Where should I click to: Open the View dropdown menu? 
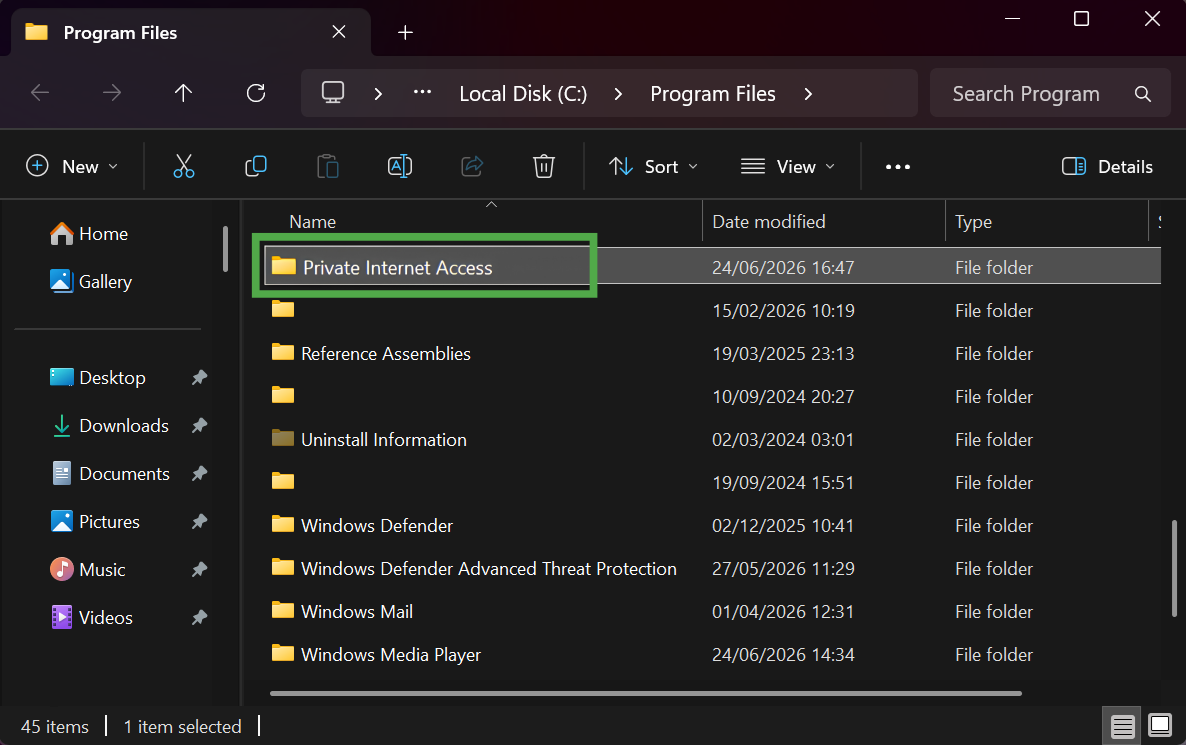coord(787,166)
